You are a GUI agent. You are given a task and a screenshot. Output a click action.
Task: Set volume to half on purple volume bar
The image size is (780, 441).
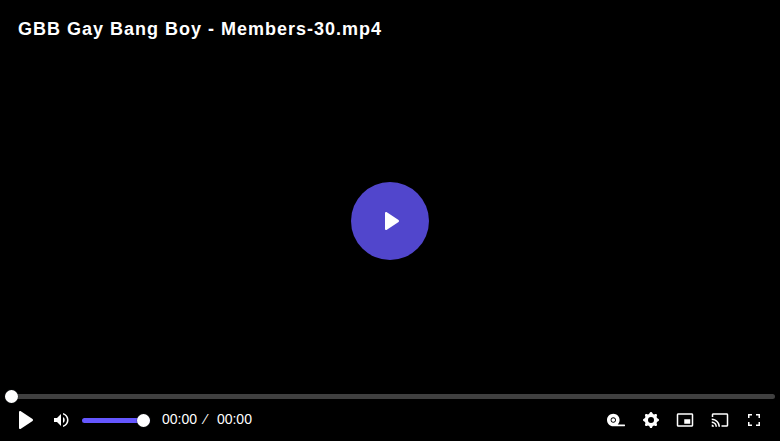point(113,421)
